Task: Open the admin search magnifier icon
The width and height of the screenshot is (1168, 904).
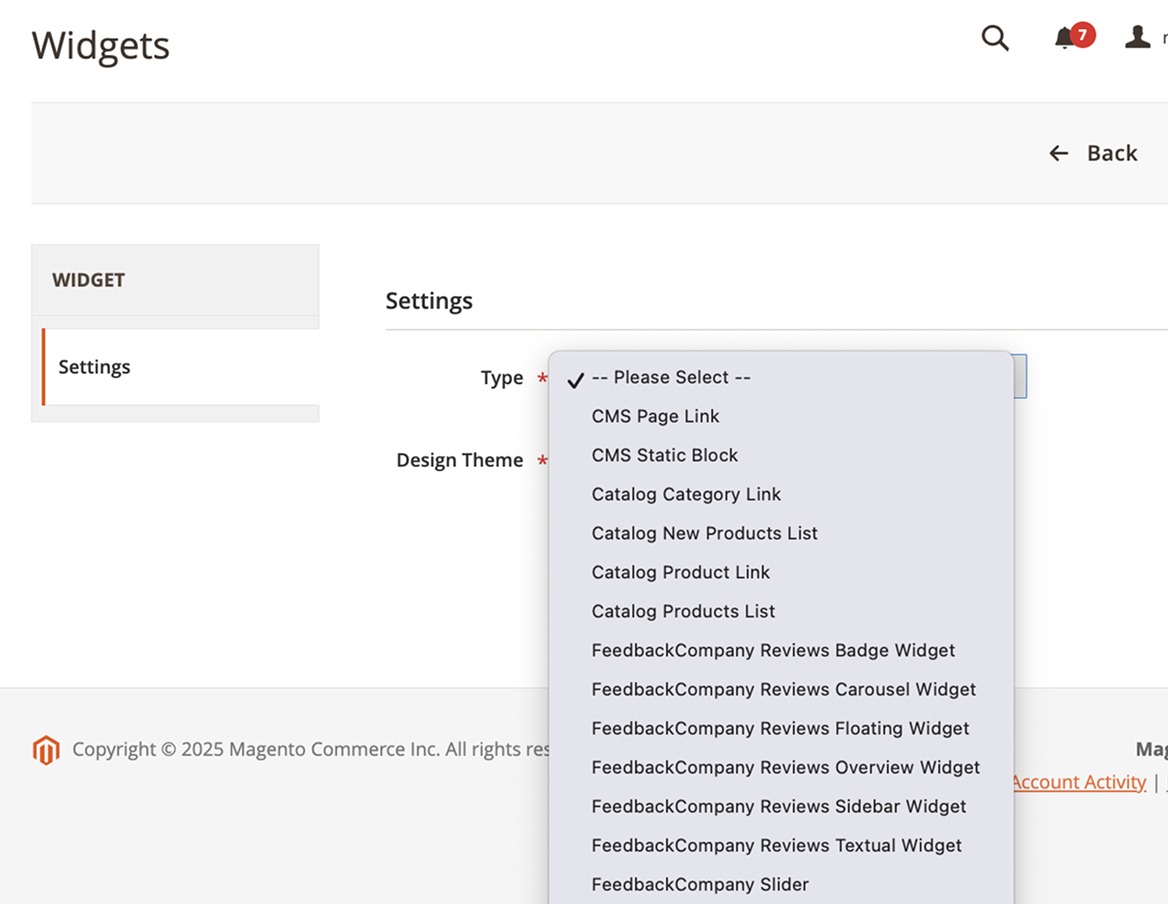Action: coord(994,37)
